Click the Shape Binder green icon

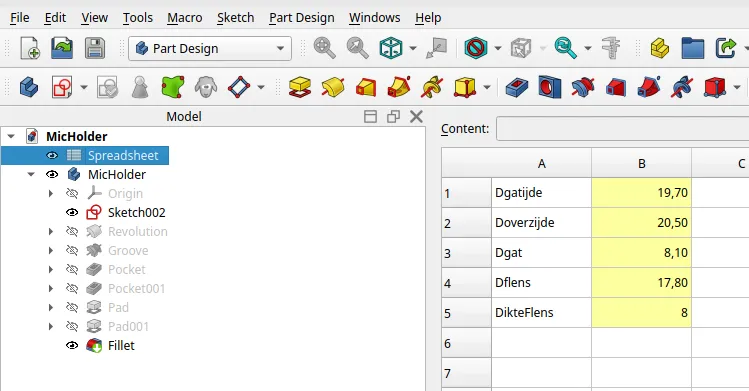[173, 87]
